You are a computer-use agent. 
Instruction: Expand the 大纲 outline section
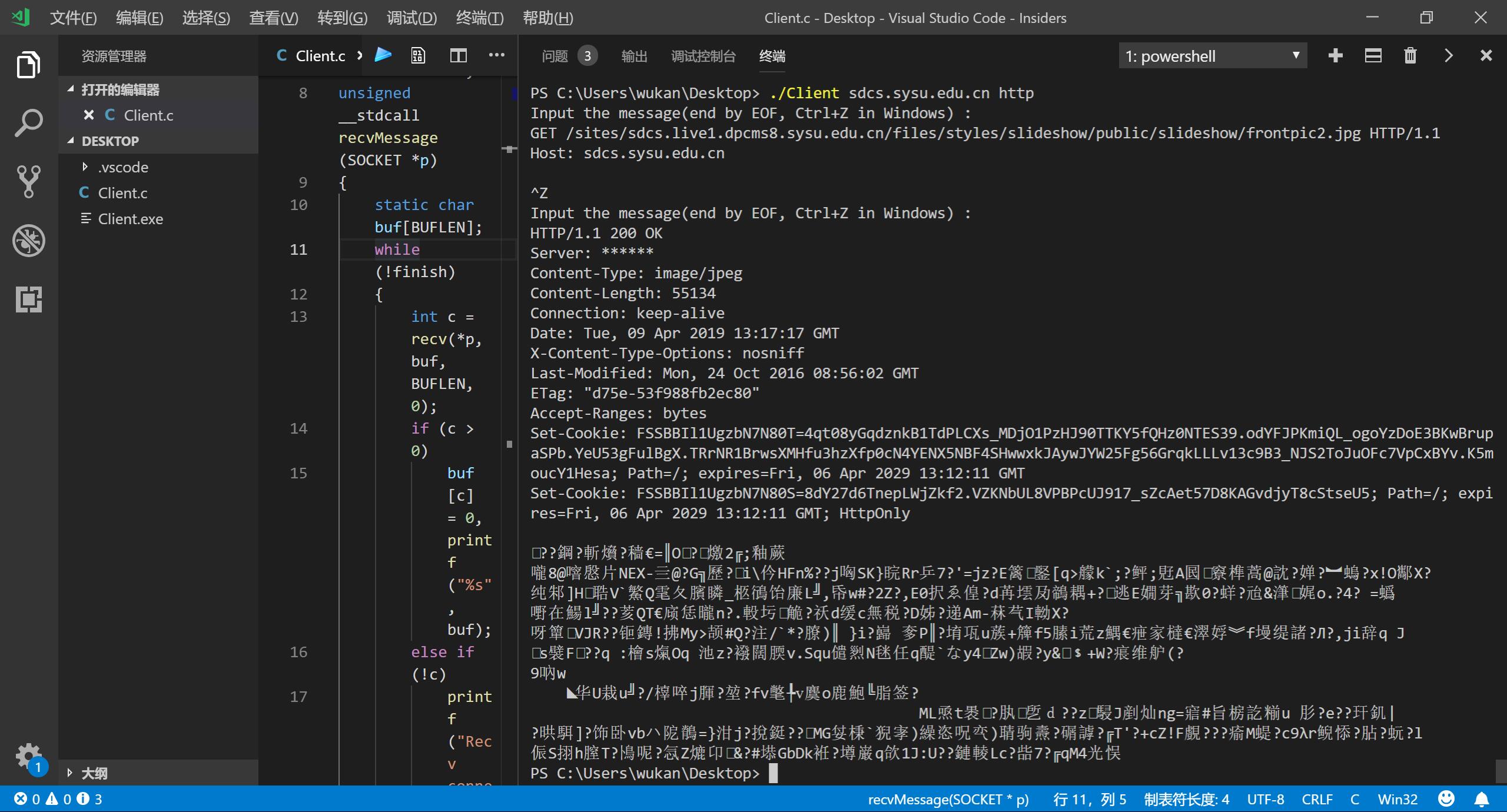coord(94,773)
